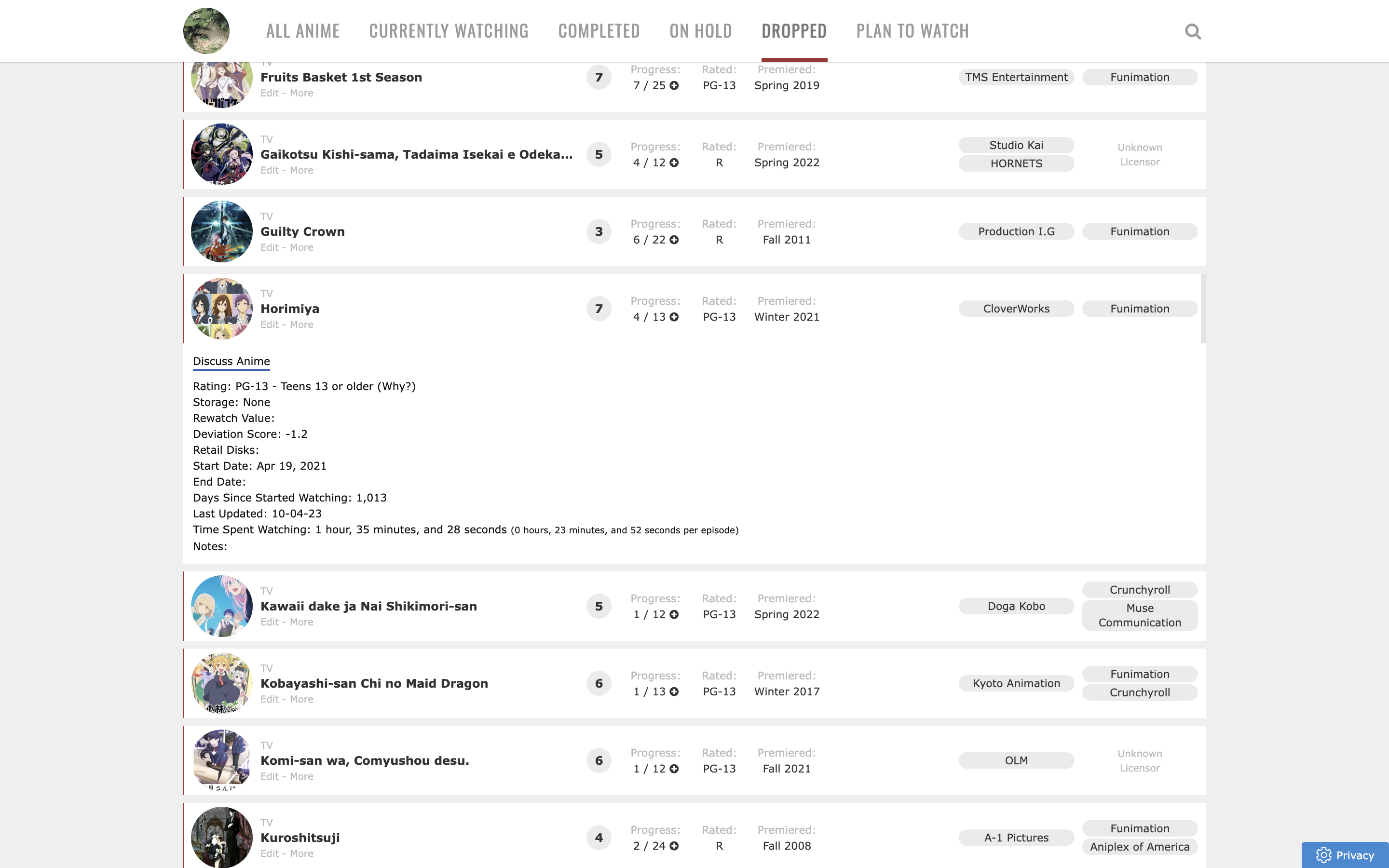
Task: Open the Discuss Anime link
Action: click(231, 361)
